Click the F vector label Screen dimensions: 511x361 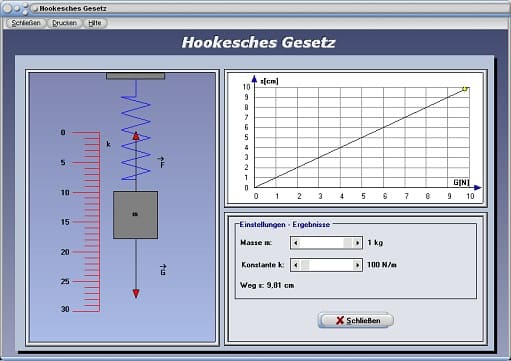coord(162,163)
